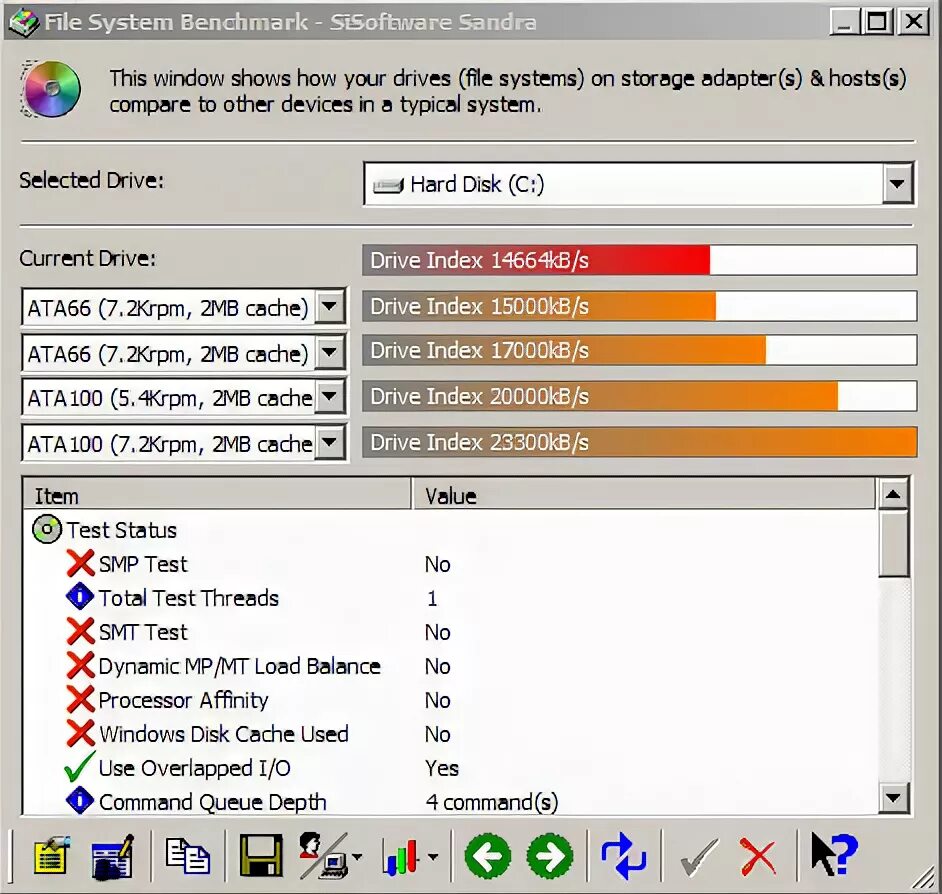Click the window resize grip corner
The image size is (942, 894).
point(924,877)
